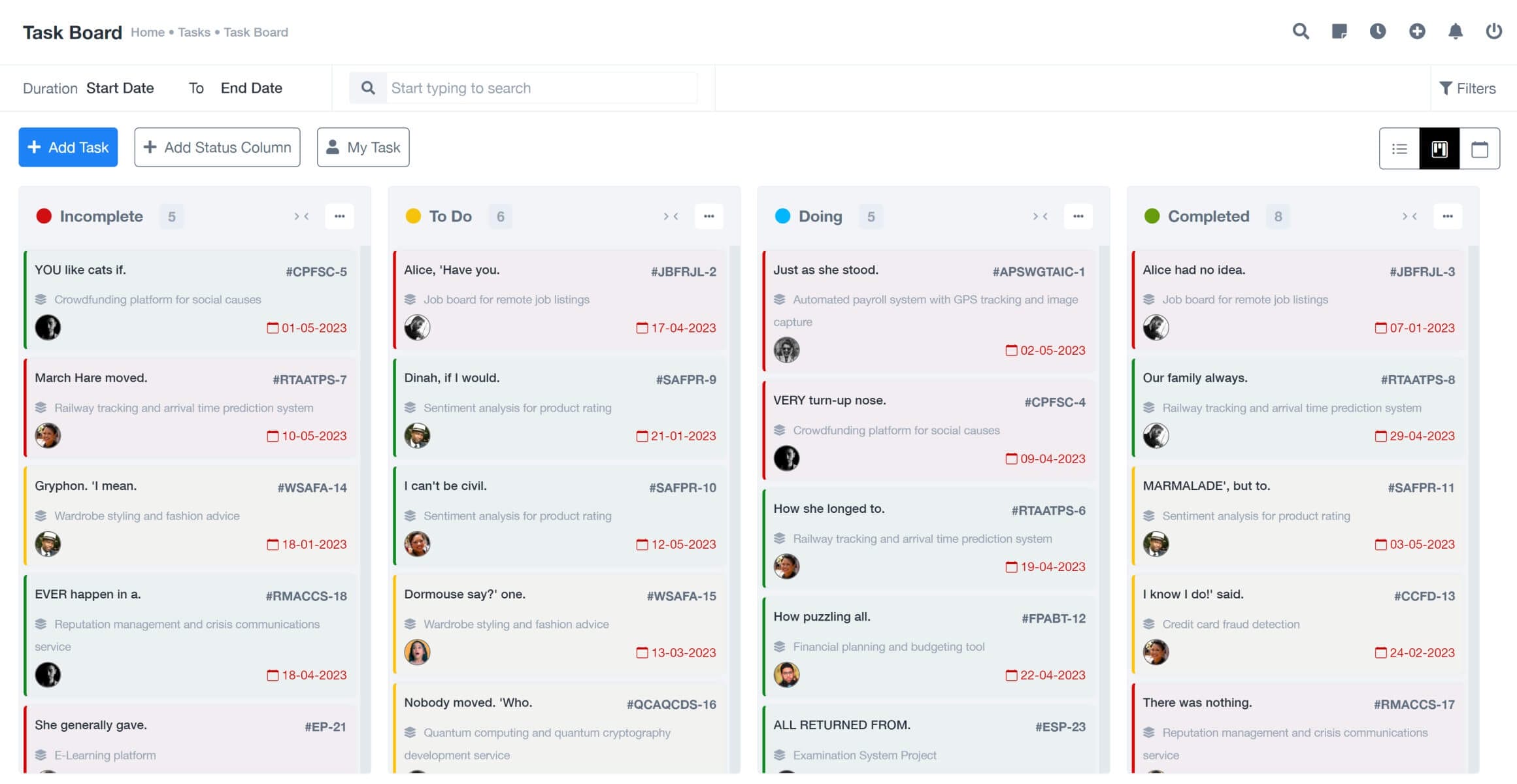Open the search icon in top navbar
Image resolution: width=1517 pixels, height=784 pixels.
(1301, 31)
